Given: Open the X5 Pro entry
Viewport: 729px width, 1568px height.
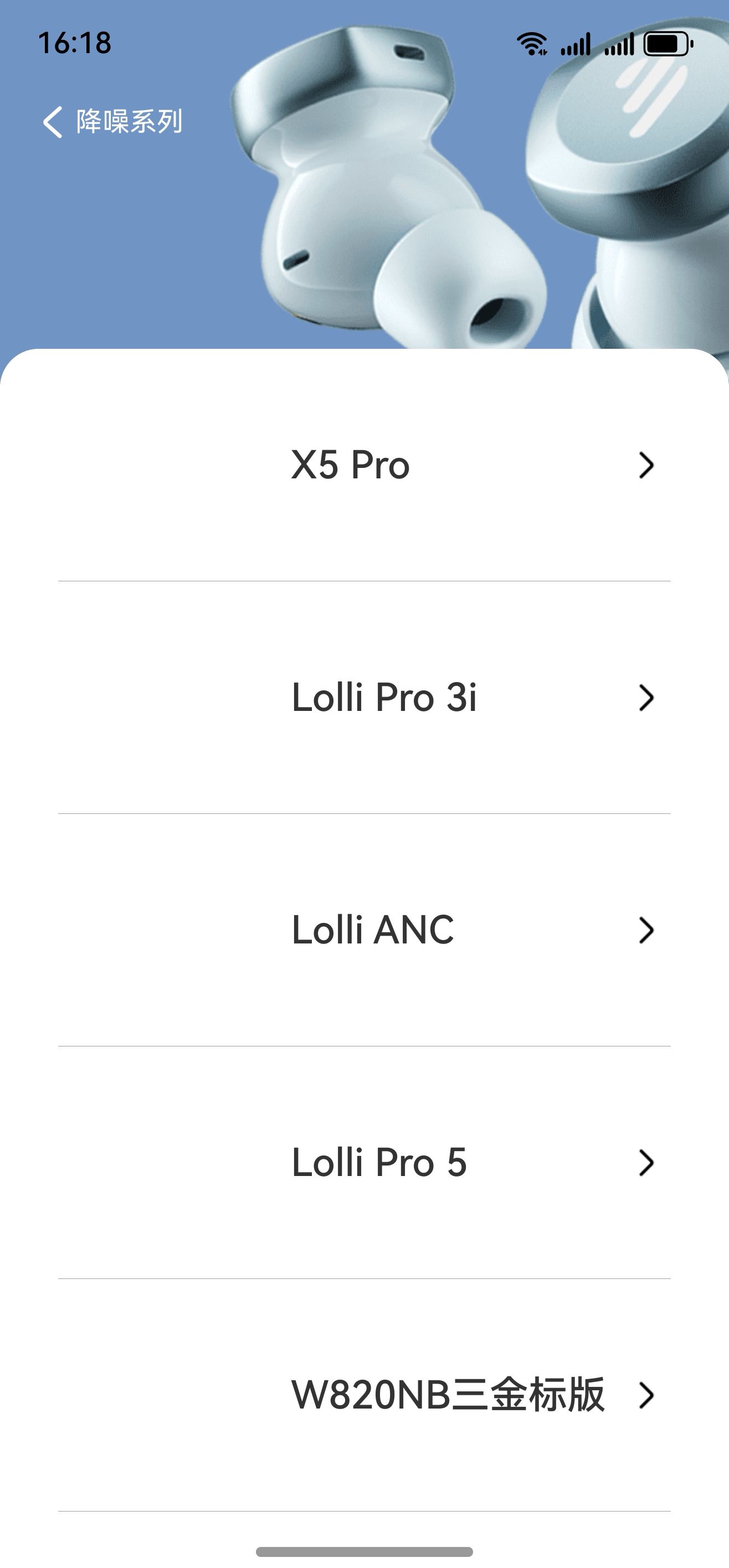Looking at the screenshot, I should [350, 465].
